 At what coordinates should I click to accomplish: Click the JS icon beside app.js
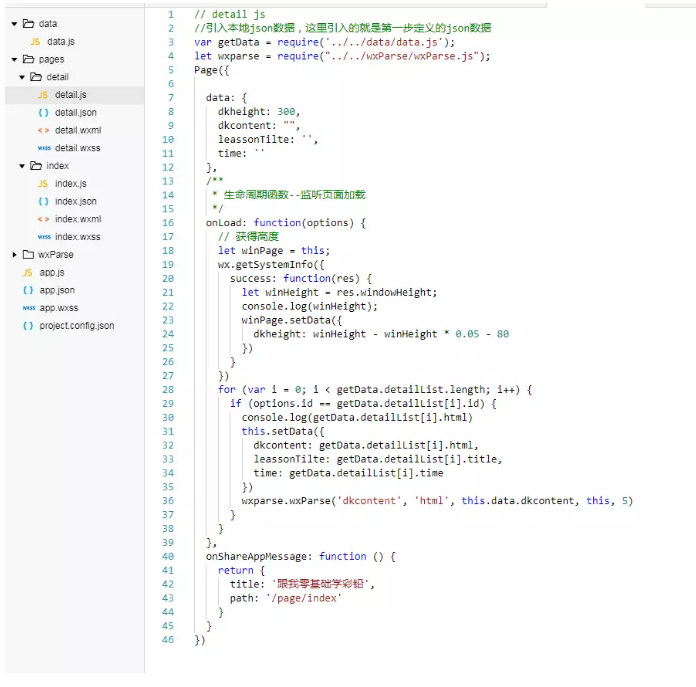tap(28, 272)
